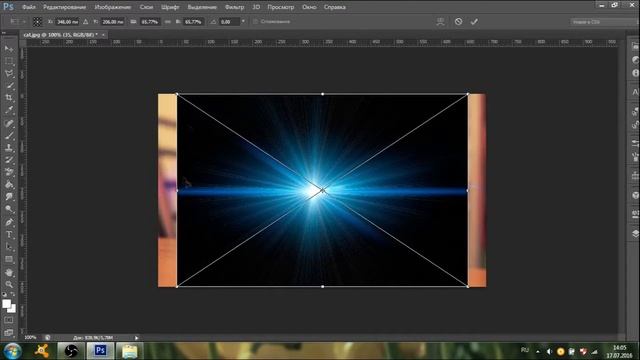The height and width of the screenshot is (360, 640).
Task: Open the Просмотр menu
Action: [x=280, y=7]
